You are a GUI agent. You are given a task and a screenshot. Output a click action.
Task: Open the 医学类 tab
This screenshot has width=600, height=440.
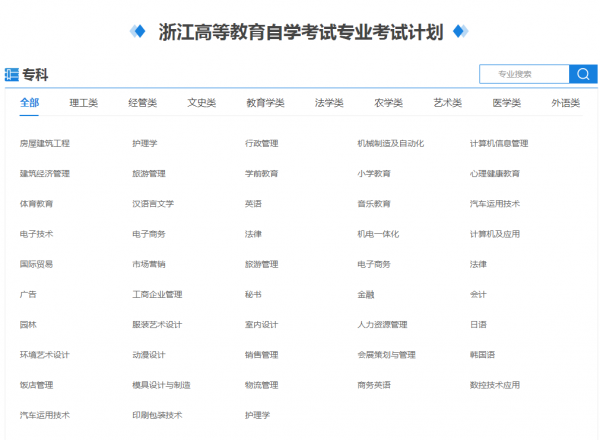coord(507,103)
